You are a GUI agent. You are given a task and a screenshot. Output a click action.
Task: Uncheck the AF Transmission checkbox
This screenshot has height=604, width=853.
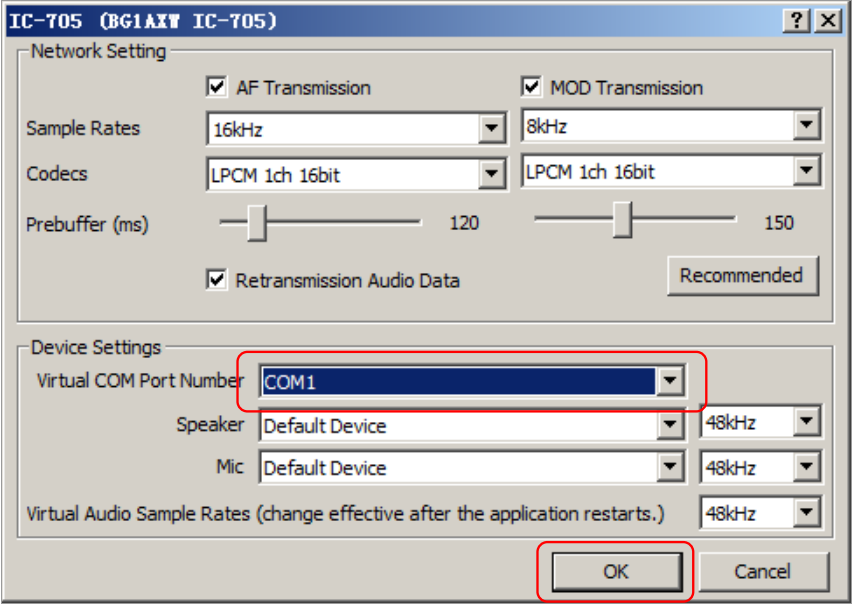pyautogui.click(x=217, y=87)
